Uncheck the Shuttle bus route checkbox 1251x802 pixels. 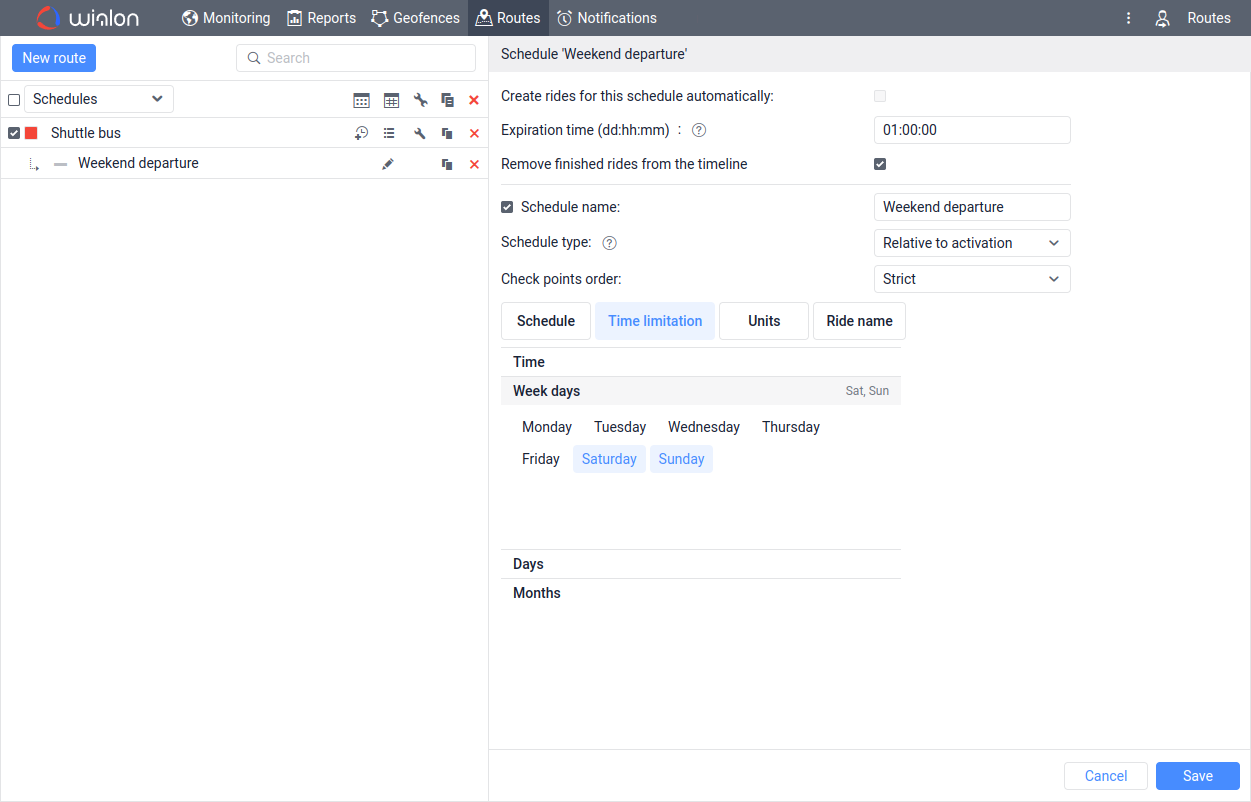coord(14,133)
